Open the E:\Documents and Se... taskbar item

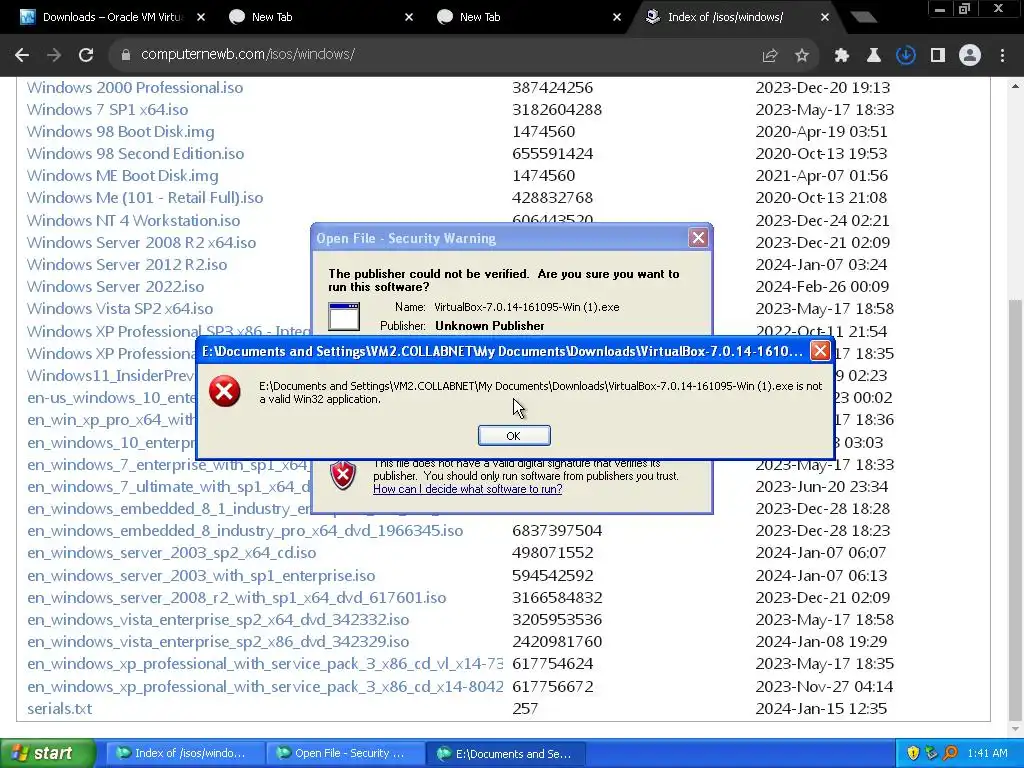(x=505, y=753)
